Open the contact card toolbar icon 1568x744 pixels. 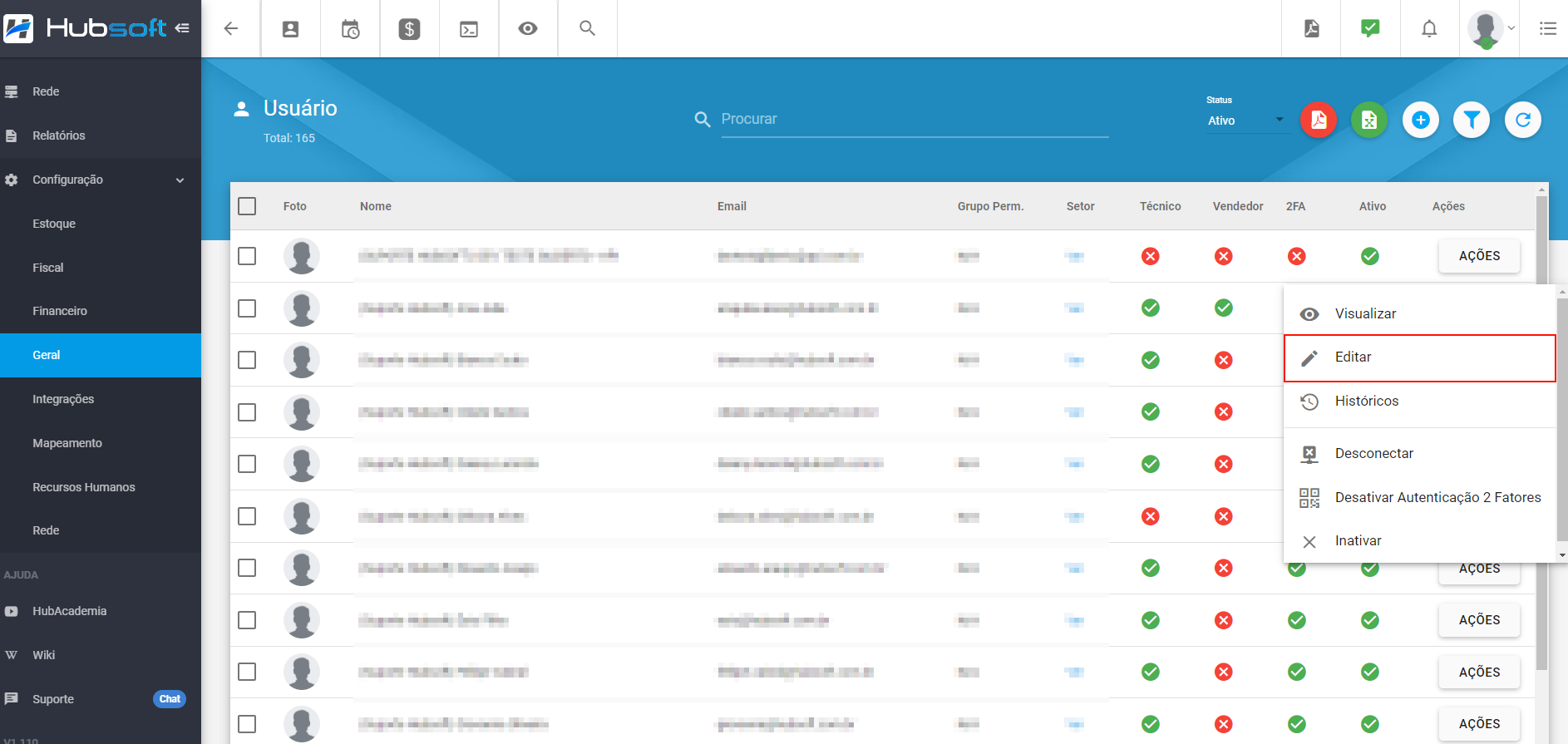point(291,29)
